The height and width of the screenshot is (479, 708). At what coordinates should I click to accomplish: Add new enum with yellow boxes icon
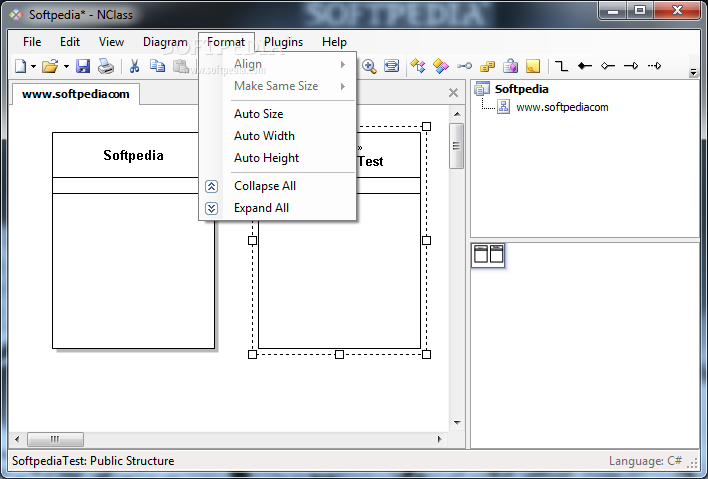(x=487, y=67)
